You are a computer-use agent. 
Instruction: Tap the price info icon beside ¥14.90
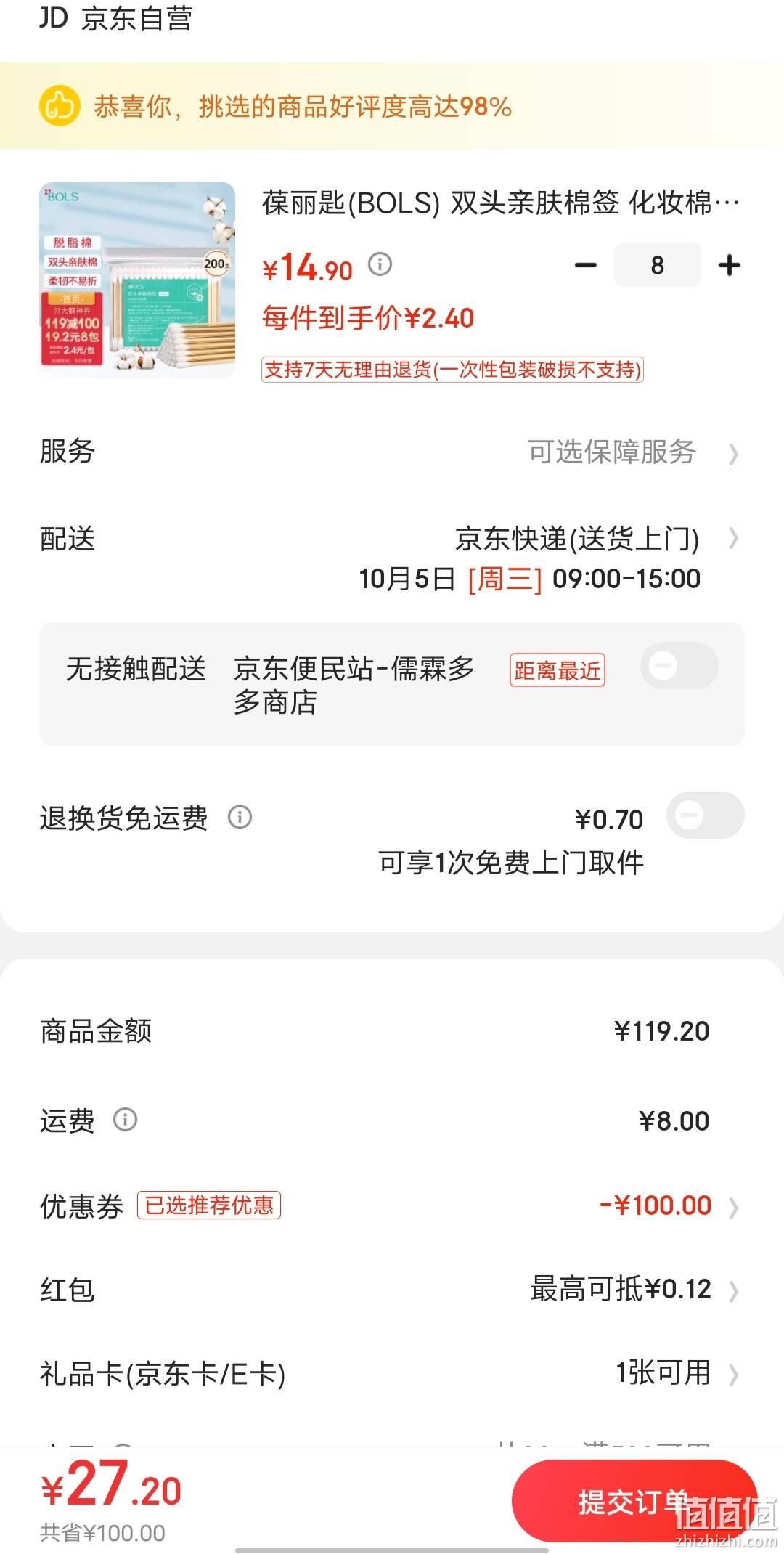[380, 264]
